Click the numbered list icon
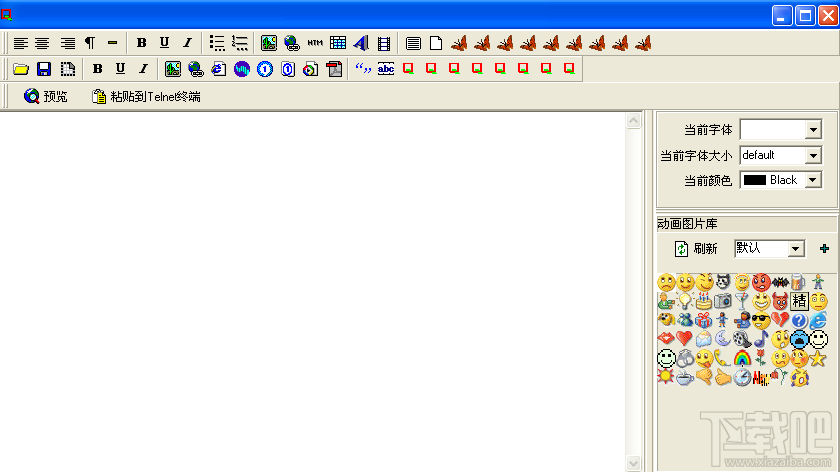Screen dimensions: 840x472 [x=240, y=43]
